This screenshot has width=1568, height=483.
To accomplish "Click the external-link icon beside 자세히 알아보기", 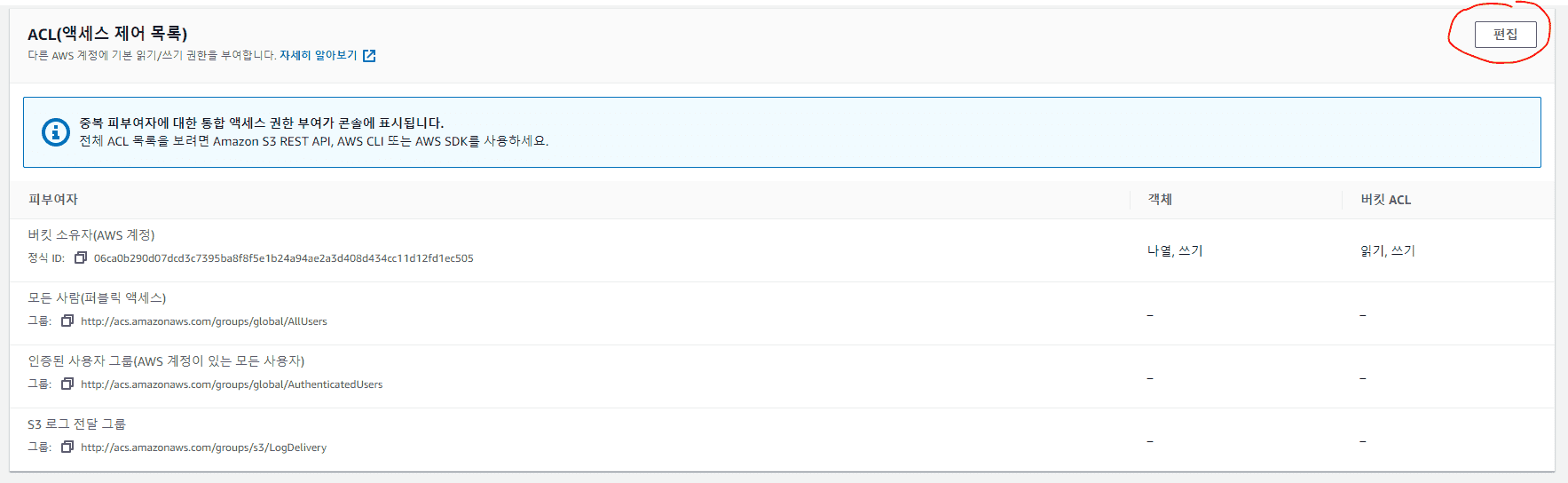I will coord(369,56).
